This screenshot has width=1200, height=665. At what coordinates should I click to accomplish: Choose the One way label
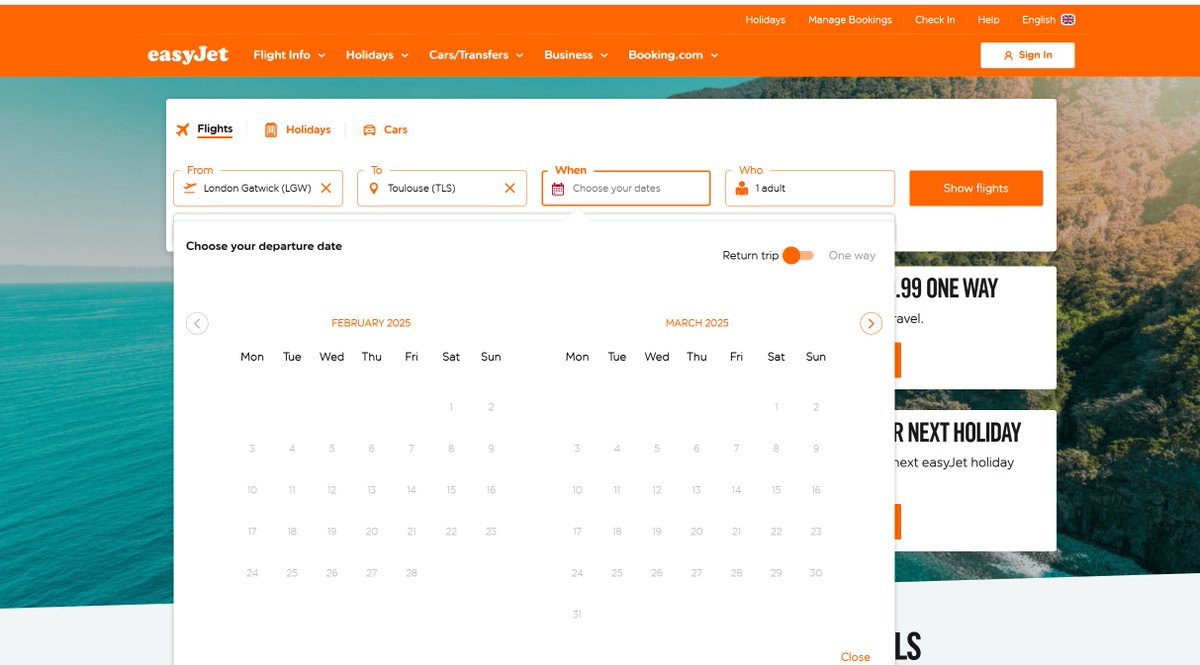(x=852, y=255)
